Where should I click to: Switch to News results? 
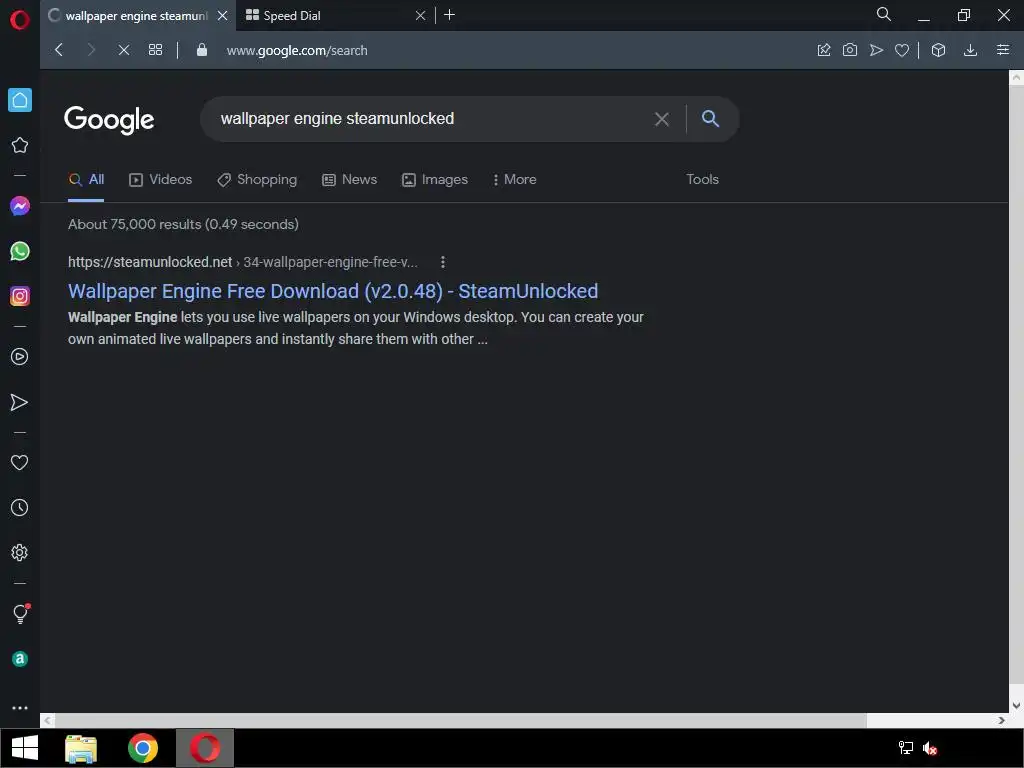pos(349,180)
